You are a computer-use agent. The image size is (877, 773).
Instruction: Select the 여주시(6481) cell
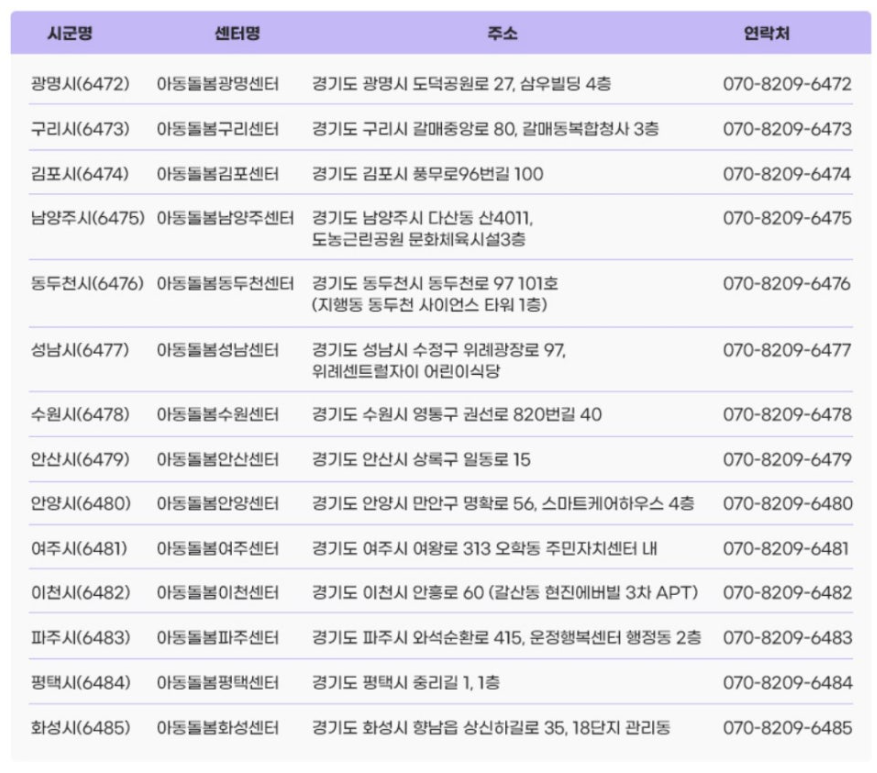(x=79, y=549)
